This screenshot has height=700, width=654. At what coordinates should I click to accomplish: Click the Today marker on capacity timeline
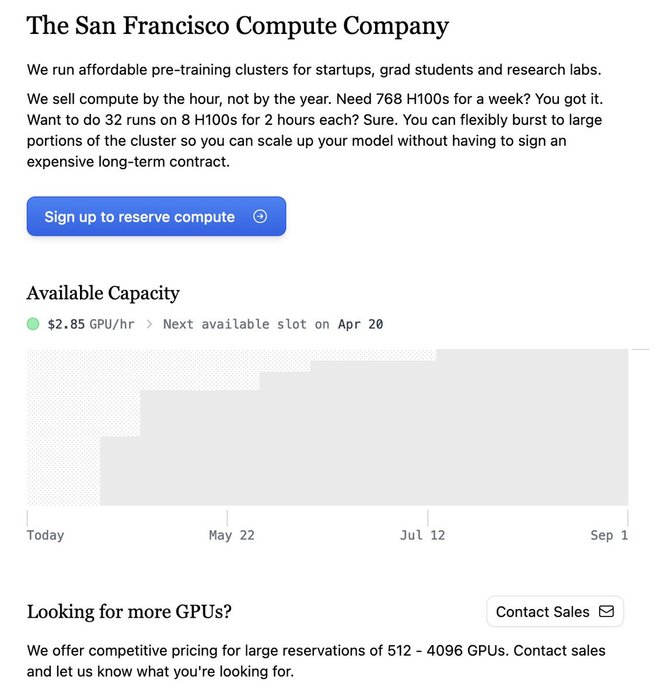[x=45, y=535]
